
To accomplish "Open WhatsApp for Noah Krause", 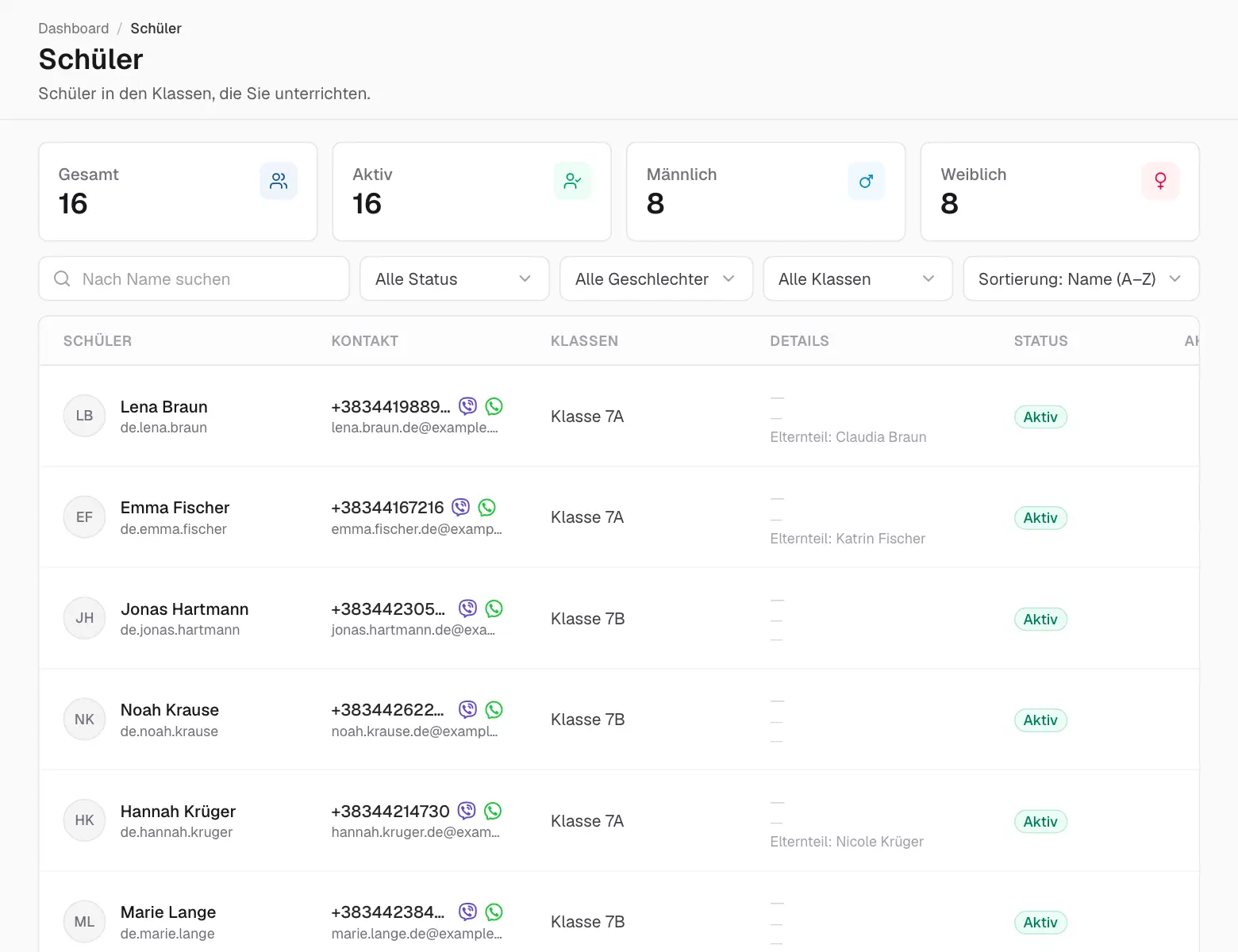I will [x=494, y=709].
